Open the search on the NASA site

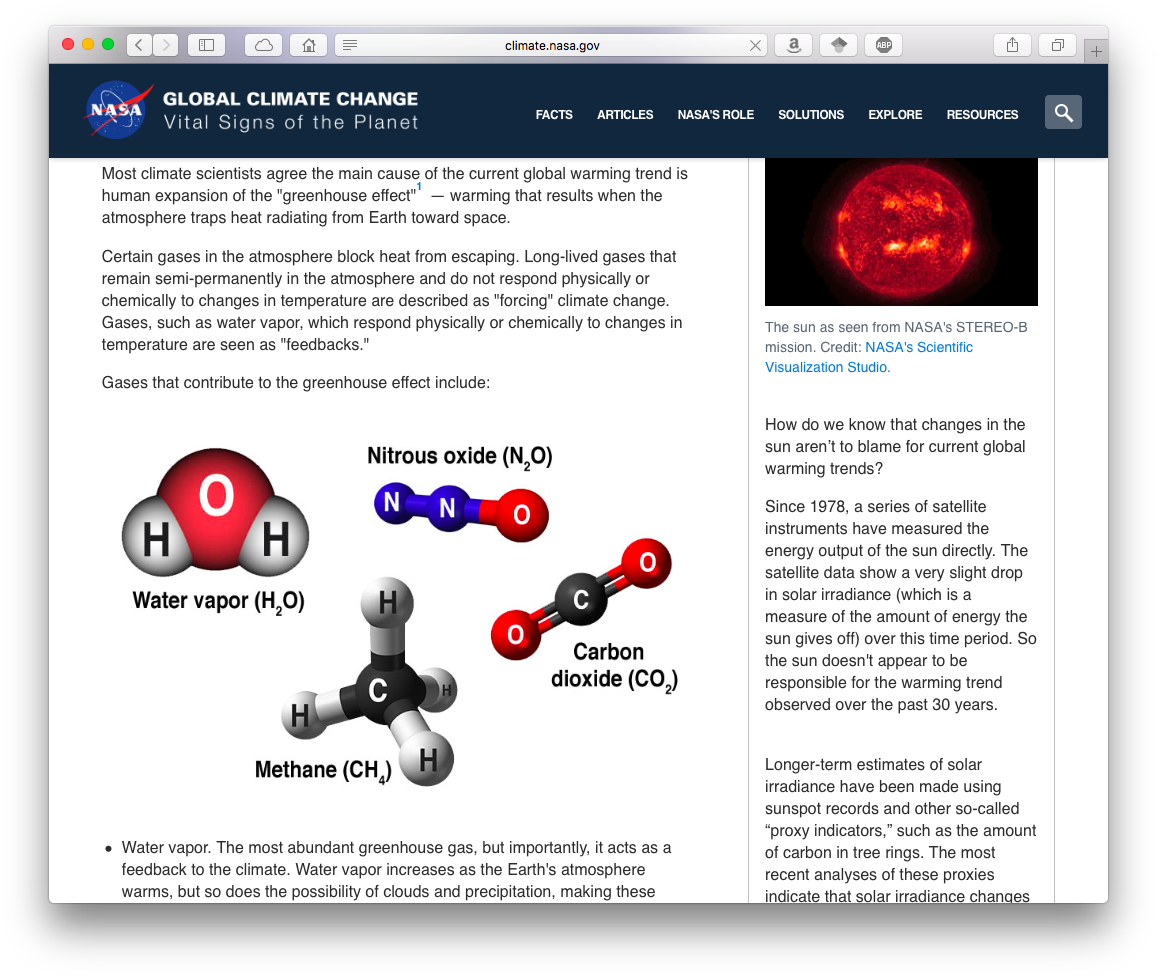coord(1063,112)
